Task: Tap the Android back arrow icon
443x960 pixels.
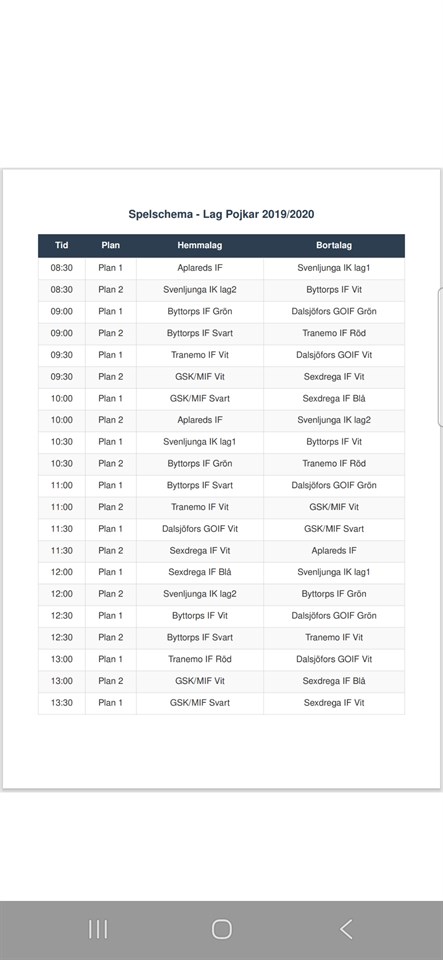Action: click(x=346, y=929)
